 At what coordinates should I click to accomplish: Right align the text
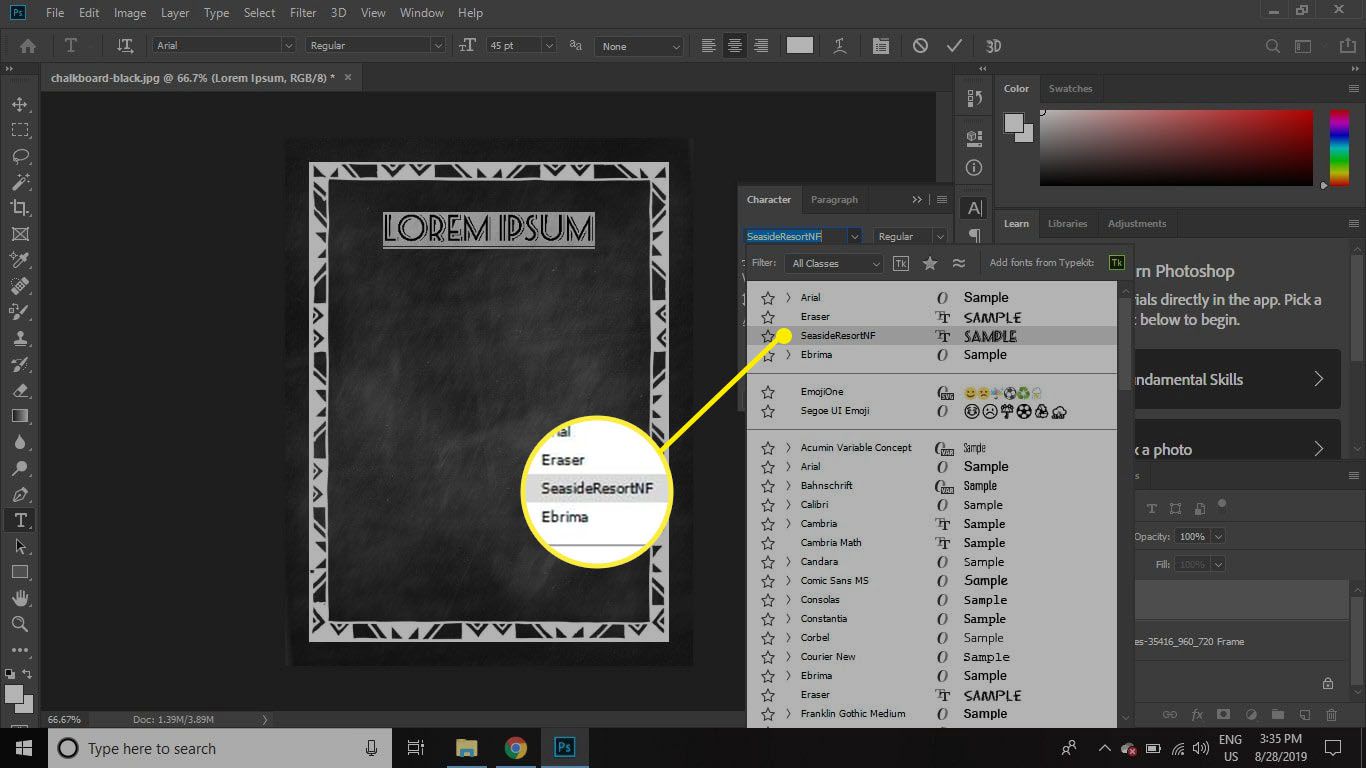tap(761, 46)
